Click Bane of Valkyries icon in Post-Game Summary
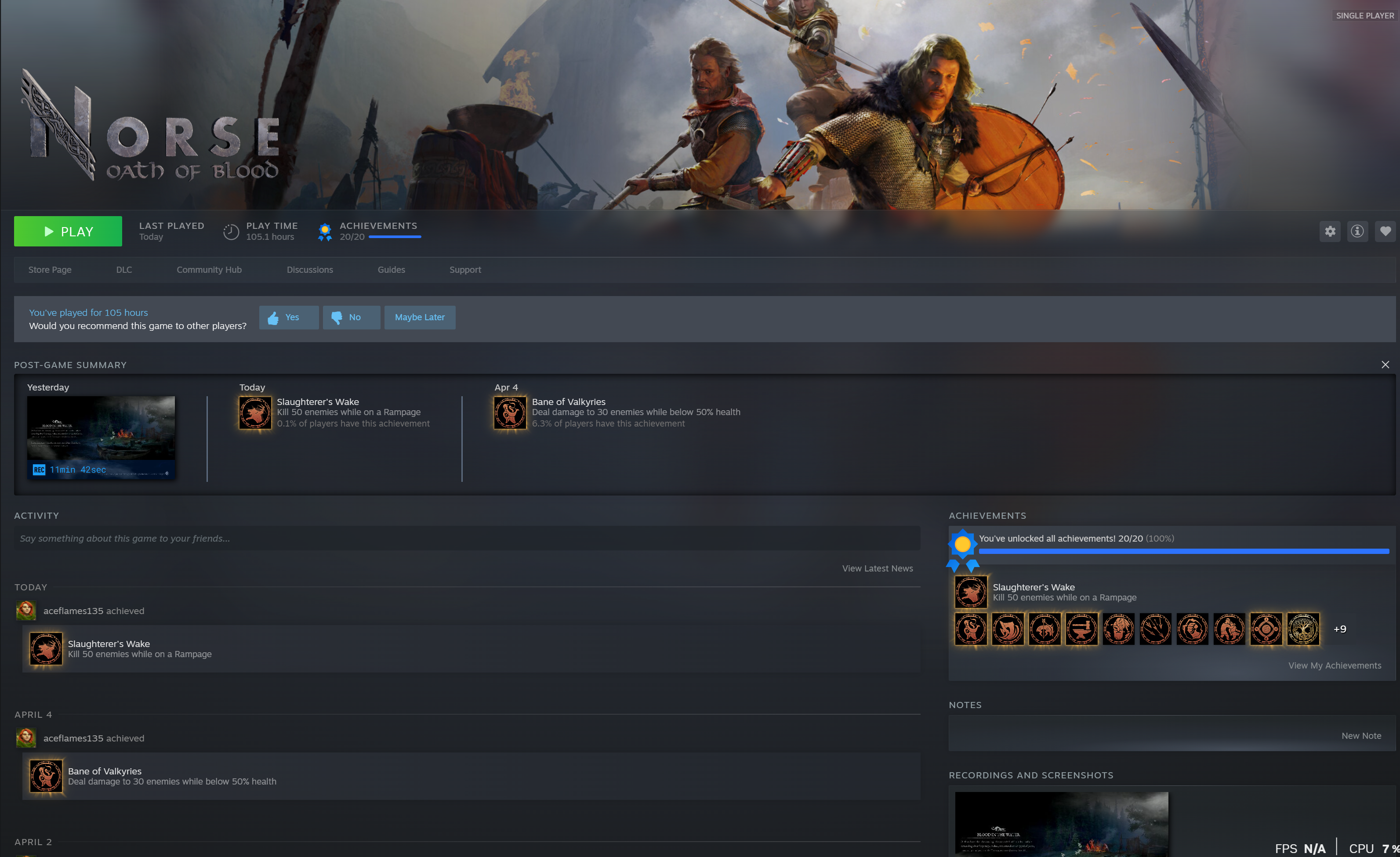Viewport: 1400px width, 857px height. [510, 413]
